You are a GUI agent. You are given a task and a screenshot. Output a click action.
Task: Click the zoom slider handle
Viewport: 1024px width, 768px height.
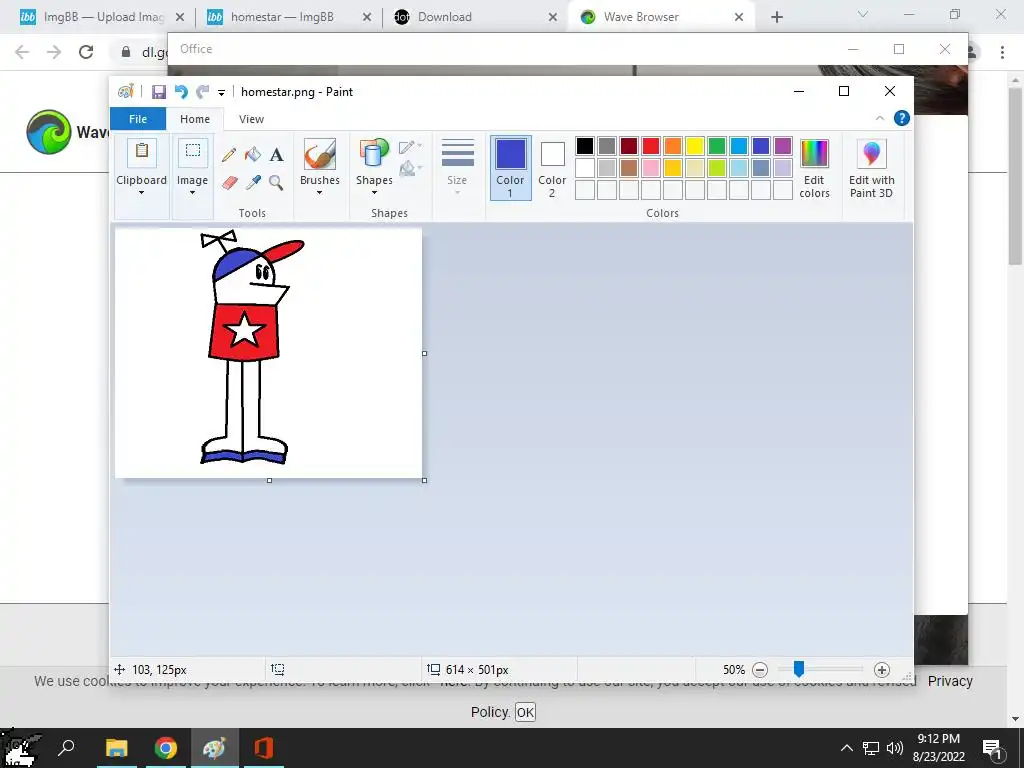tap(798, 669)
